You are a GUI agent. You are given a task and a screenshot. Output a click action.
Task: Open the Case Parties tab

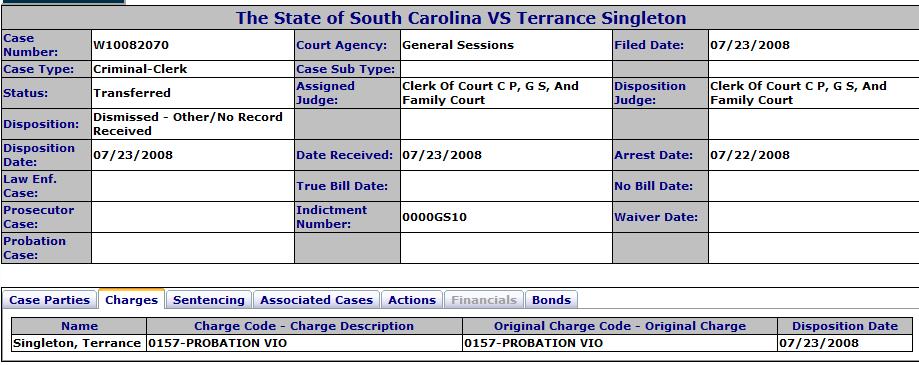point(49,300)
